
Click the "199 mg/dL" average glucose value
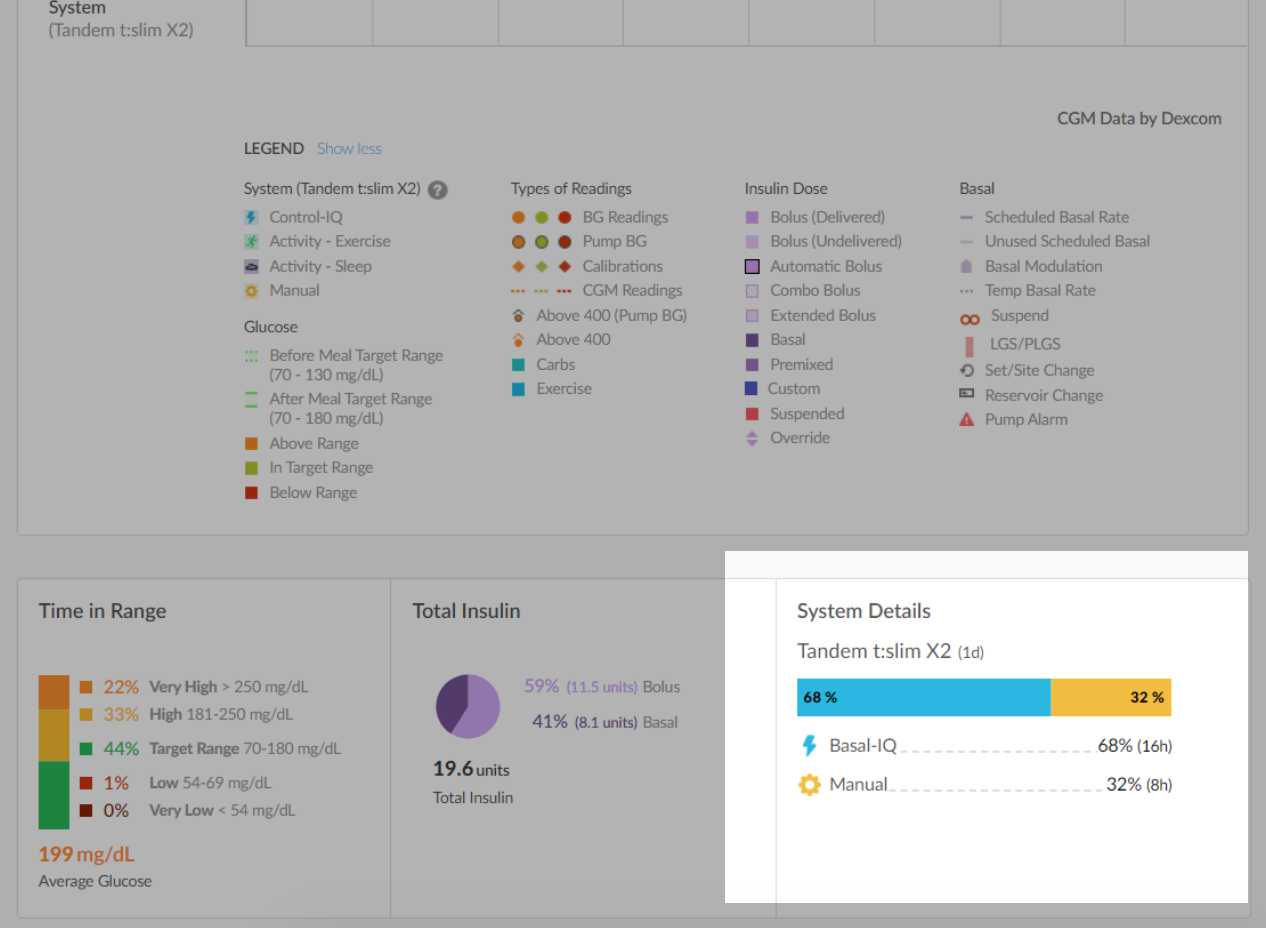tap(86, 855)
